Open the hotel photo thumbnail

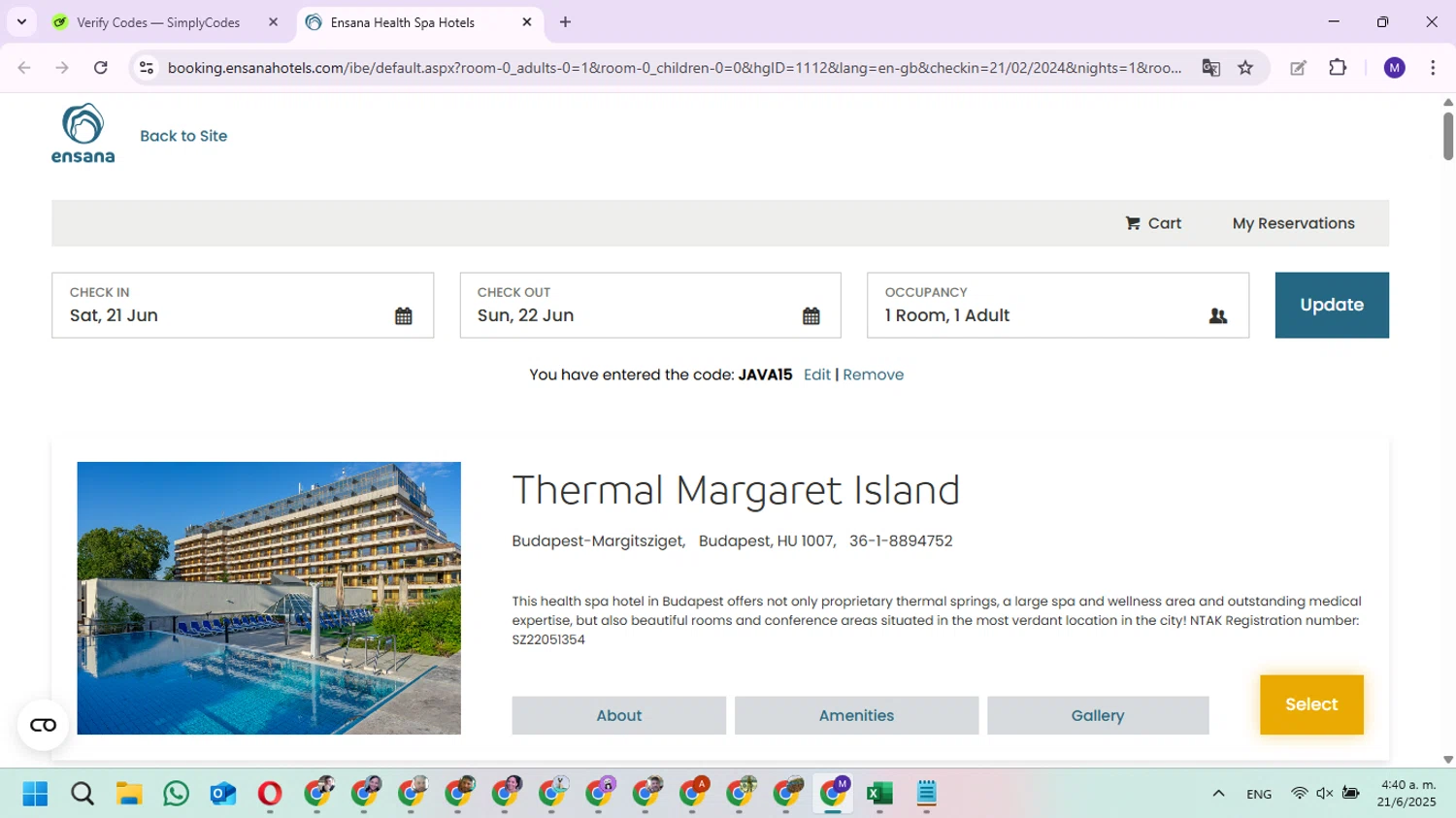pyautogui.click(x=269, y=598)
